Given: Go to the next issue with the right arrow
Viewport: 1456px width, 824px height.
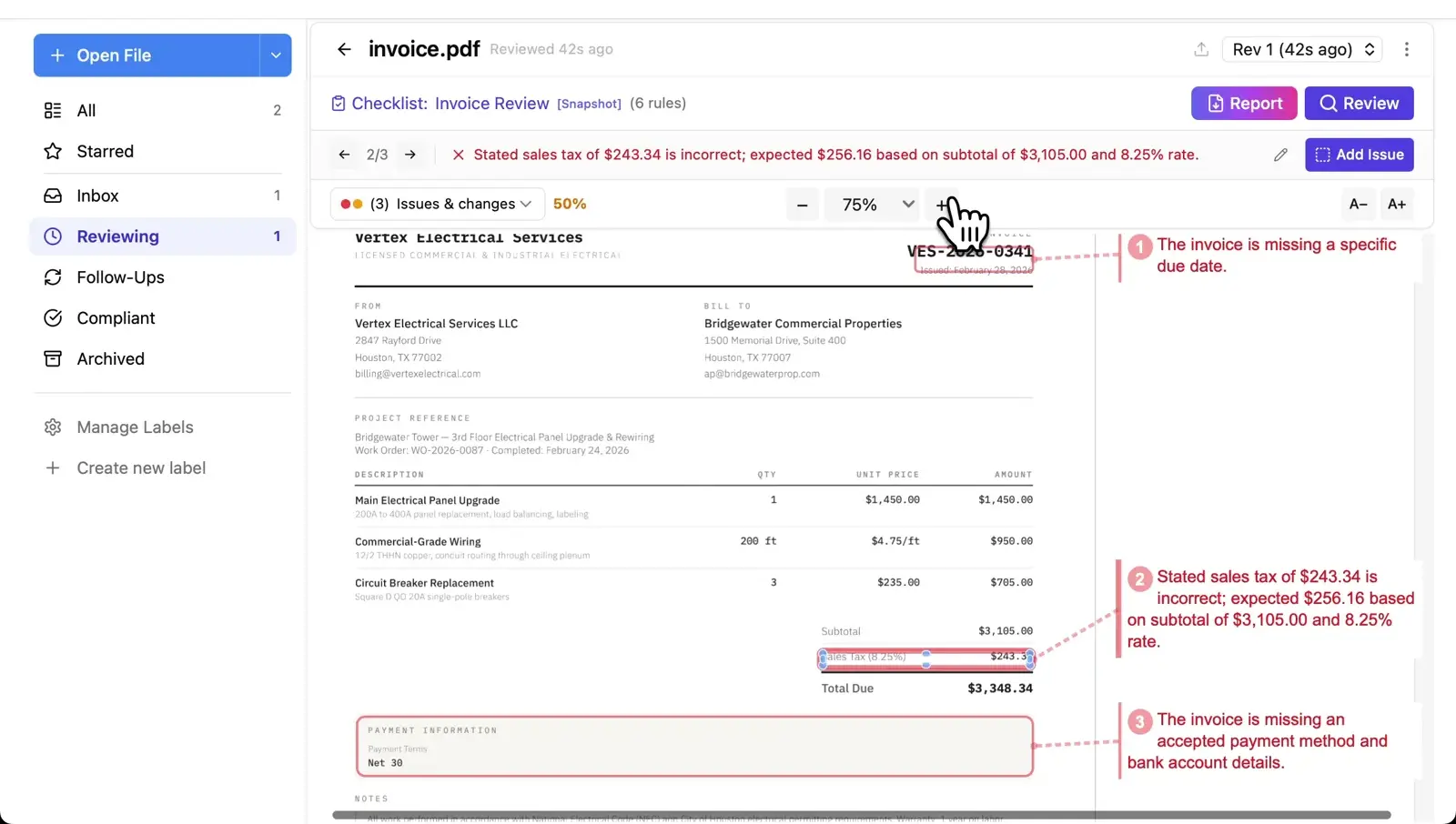Looking at the screenshot, I should pyautogui.click(x=410, y=155).
